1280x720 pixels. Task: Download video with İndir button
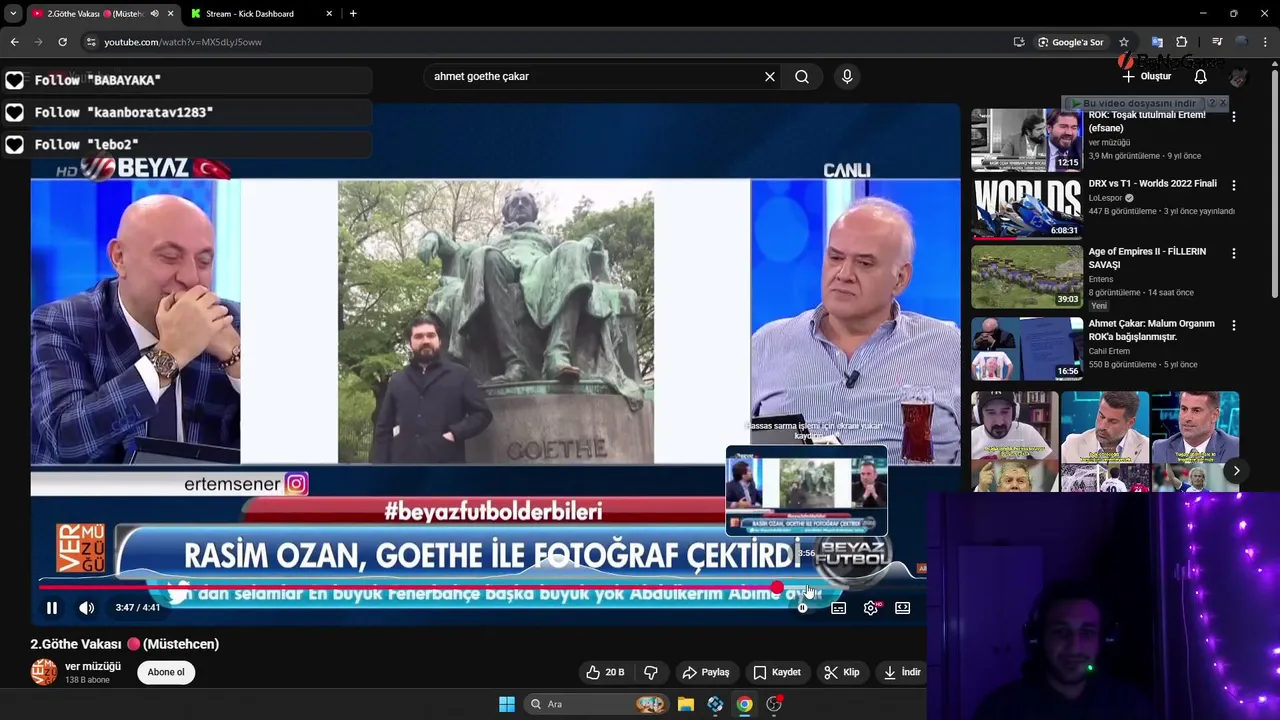point(901,672)
